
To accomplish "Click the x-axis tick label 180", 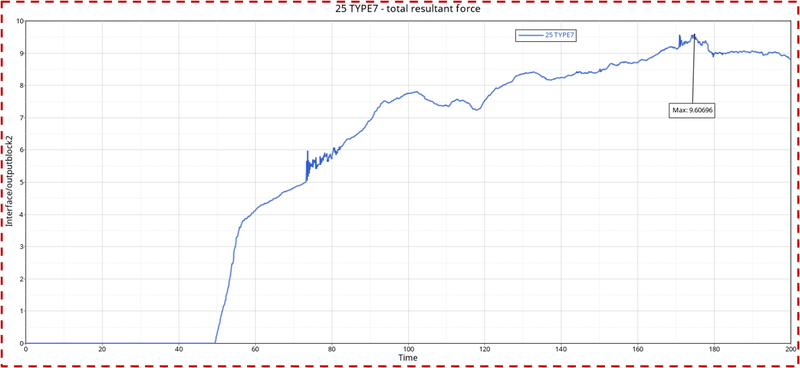I will [714, 349].
